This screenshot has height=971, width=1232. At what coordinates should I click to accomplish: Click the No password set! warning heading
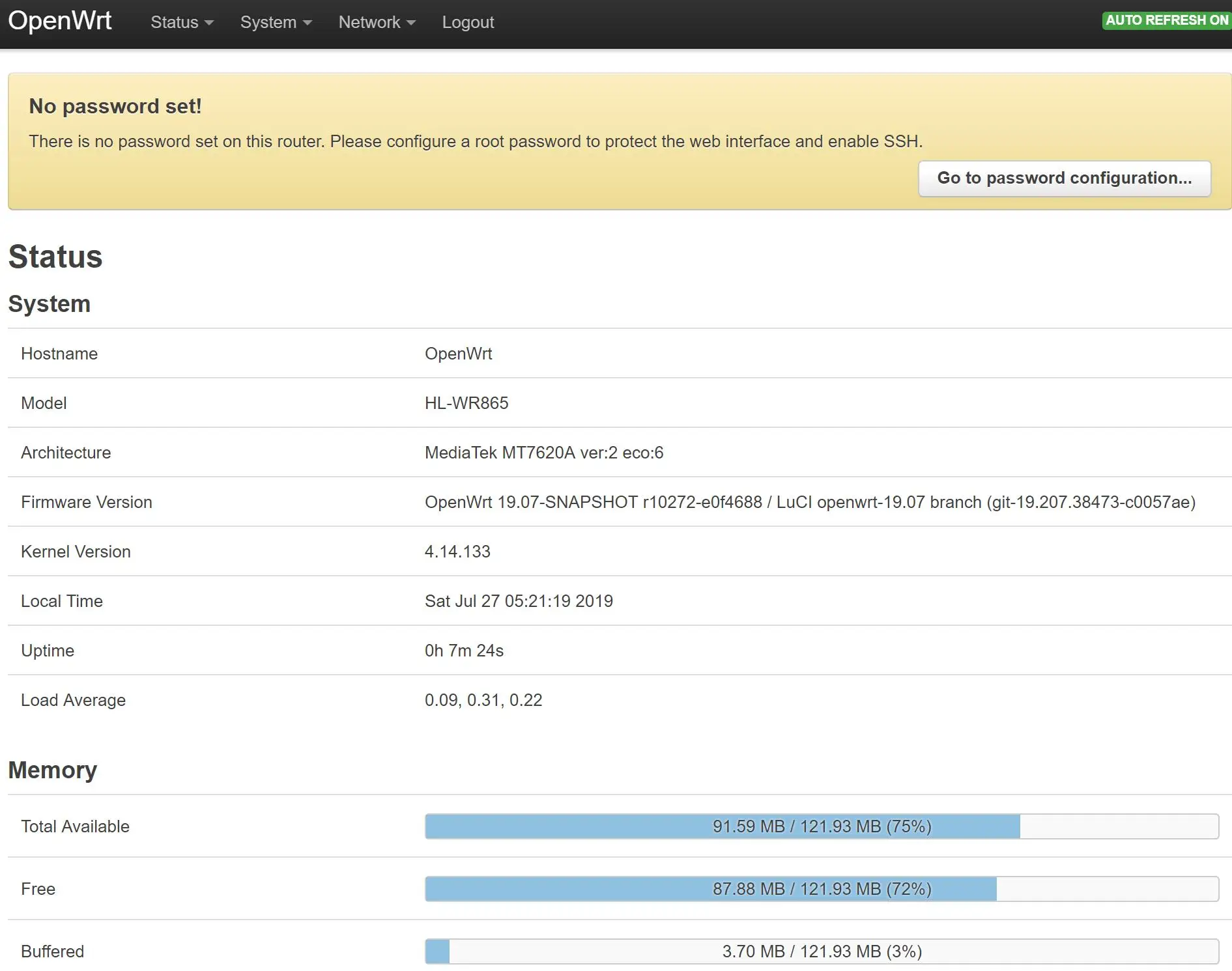tap(115, 106)
